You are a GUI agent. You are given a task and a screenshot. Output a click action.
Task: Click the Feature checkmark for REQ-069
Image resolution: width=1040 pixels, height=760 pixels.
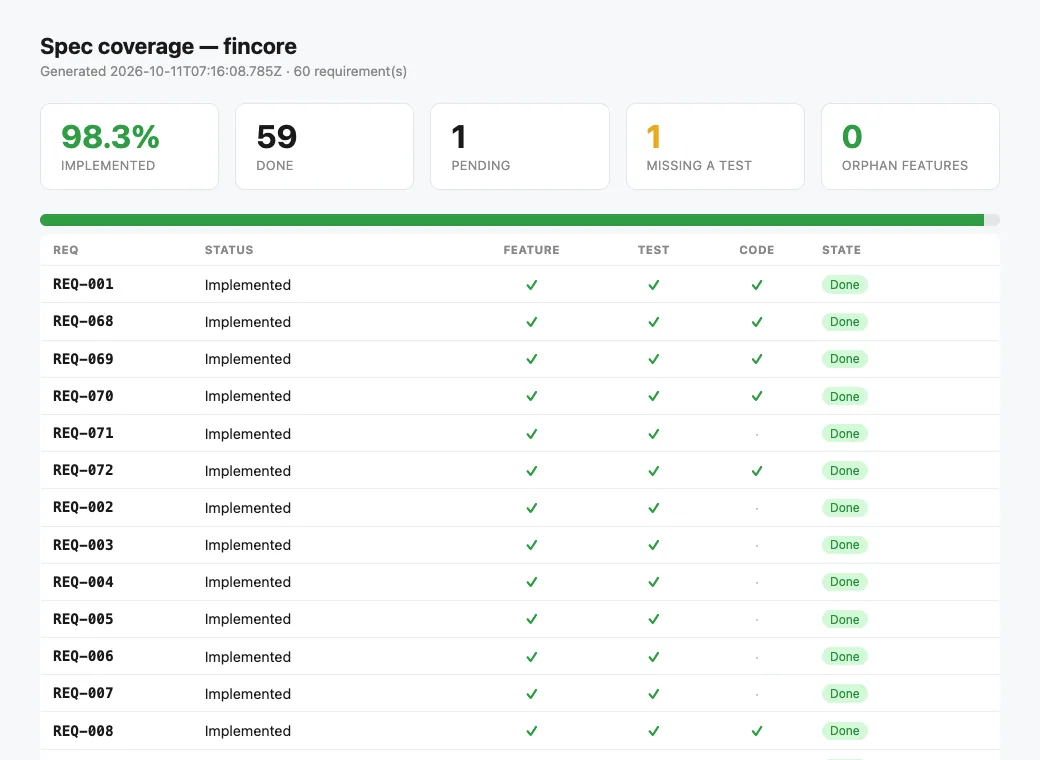pos(531,359)
